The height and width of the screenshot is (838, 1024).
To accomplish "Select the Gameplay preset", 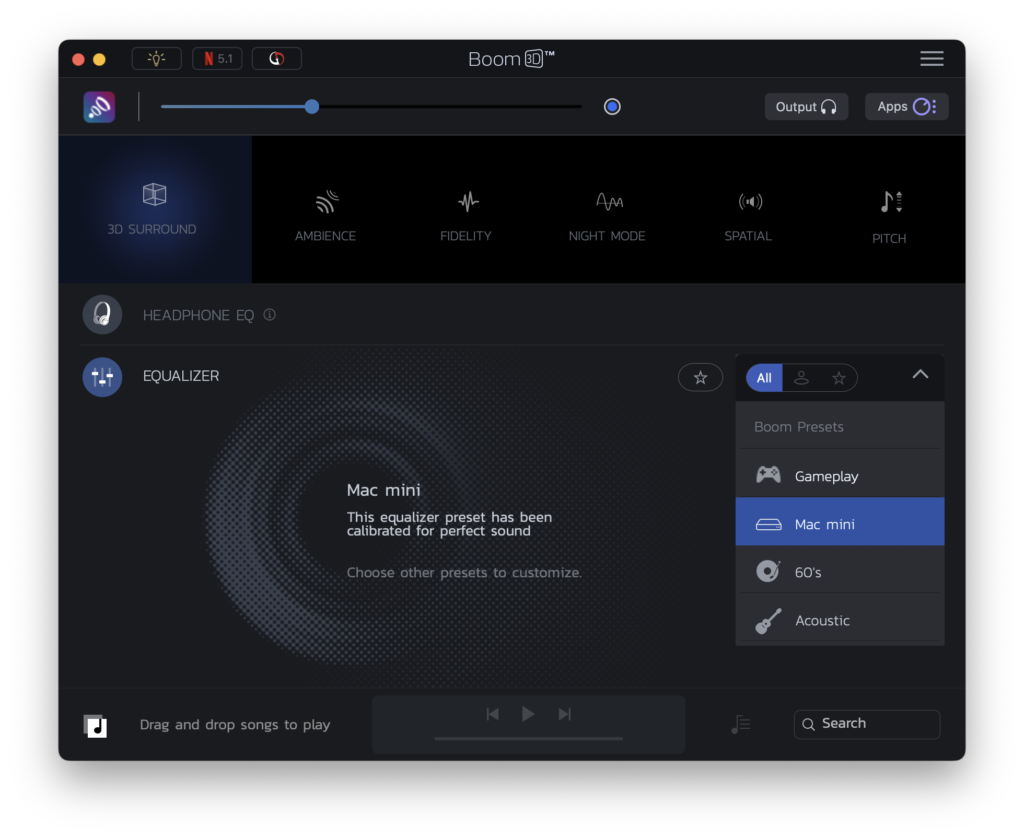I will tap(840, 475).
